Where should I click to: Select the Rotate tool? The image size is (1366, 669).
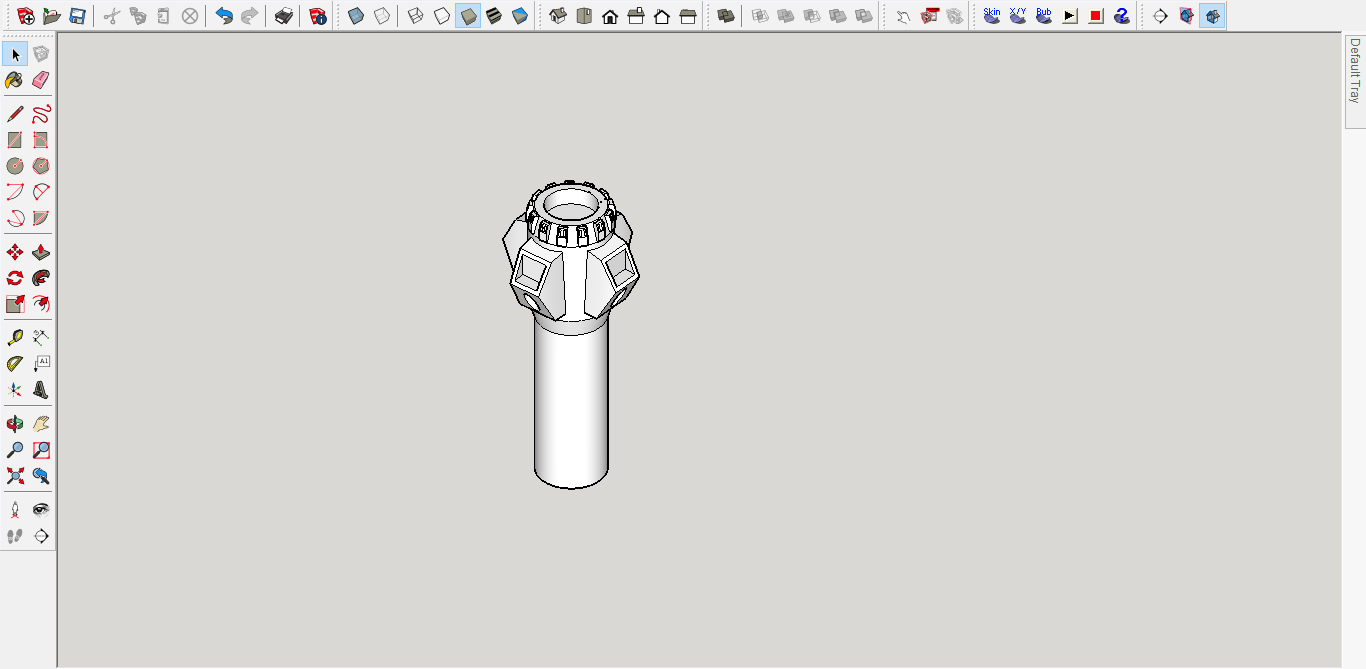[15, 278]
